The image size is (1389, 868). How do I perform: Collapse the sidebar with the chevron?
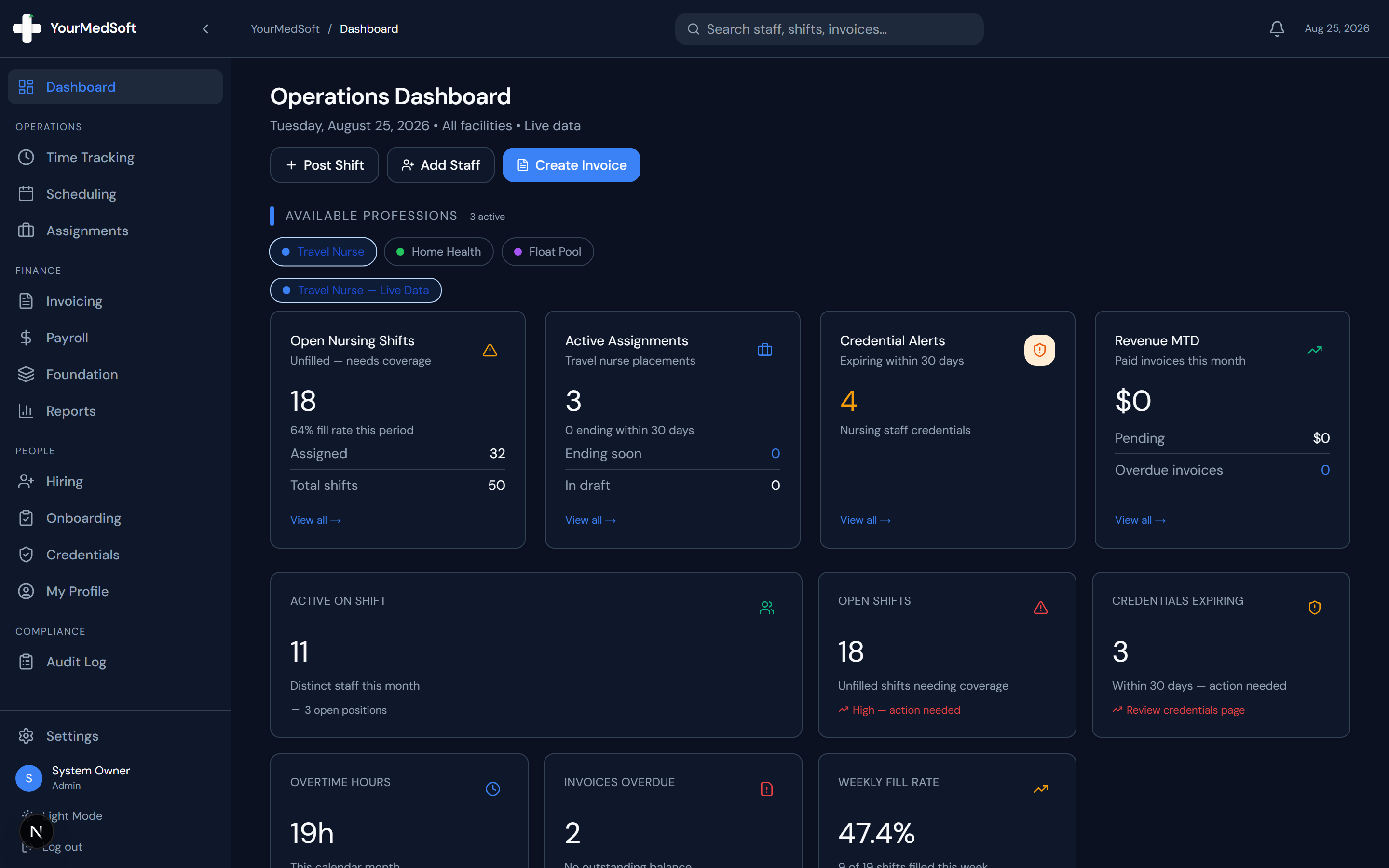tap(205, 29)
